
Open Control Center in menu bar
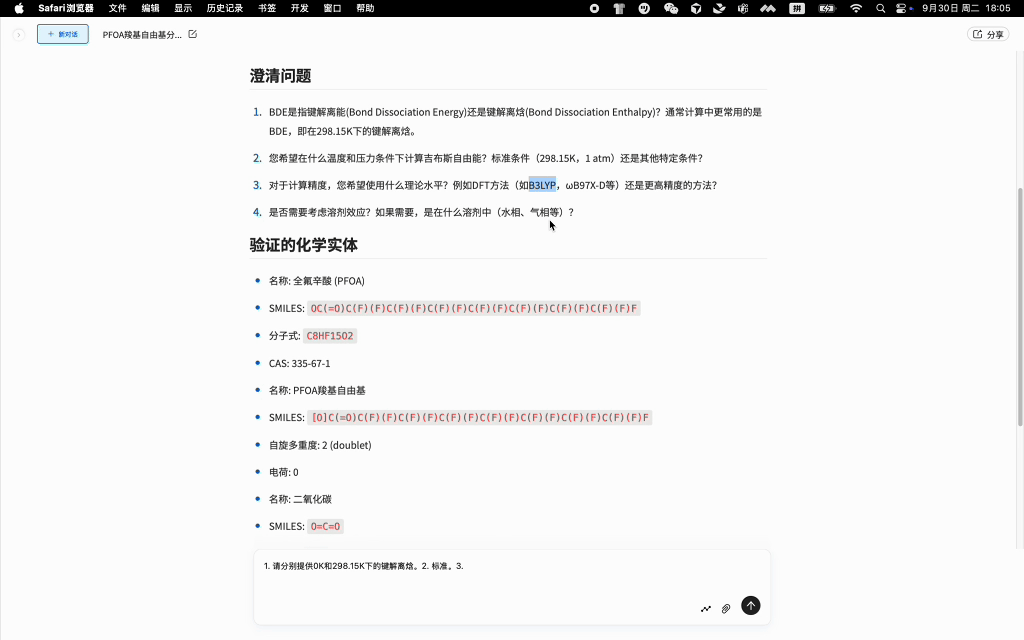pos(903,8)
